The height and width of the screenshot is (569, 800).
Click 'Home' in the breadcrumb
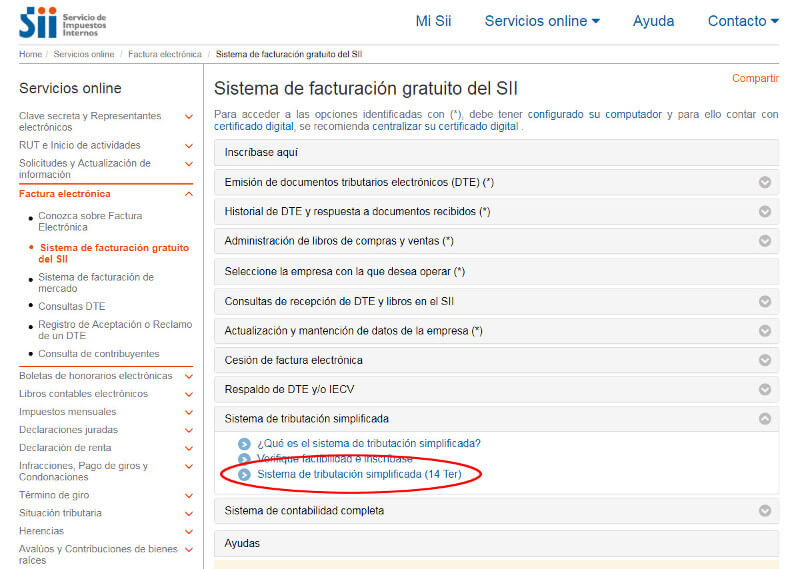[30, 53]
